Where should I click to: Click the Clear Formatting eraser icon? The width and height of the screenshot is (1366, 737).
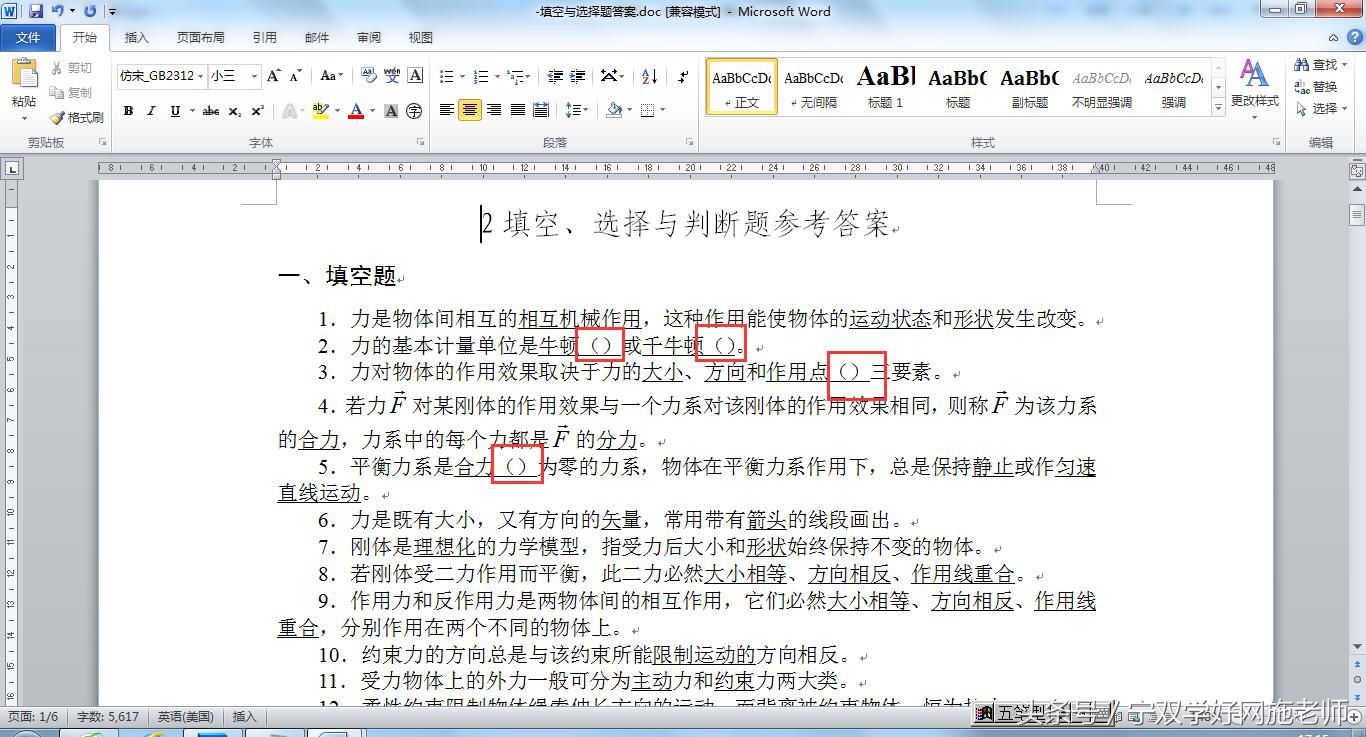point(368,76)
